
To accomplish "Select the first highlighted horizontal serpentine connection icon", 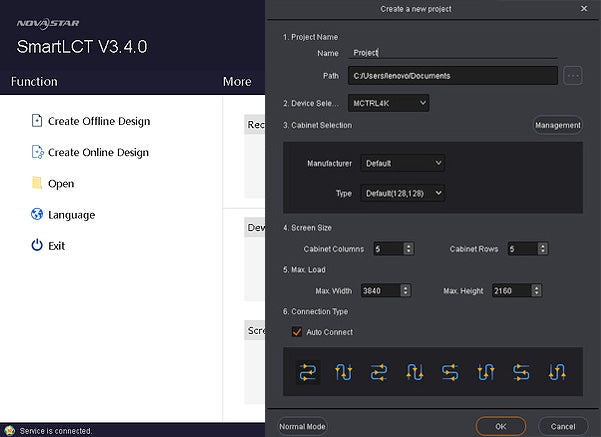I will pyautogui.click(x=308, y=372).
